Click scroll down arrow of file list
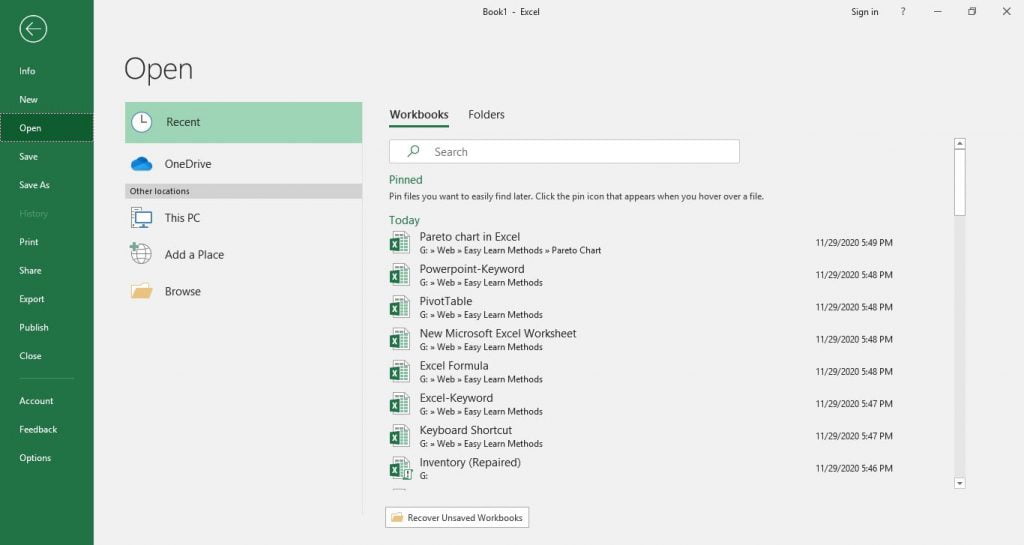 959,484
